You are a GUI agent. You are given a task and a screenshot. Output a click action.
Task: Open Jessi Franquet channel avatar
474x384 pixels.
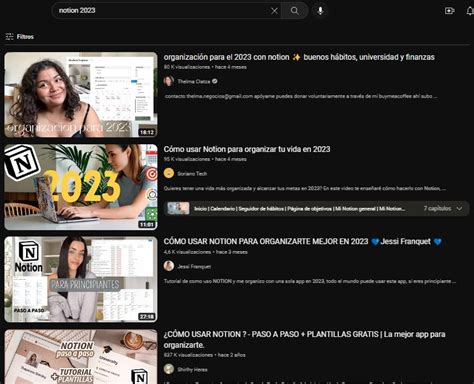pyautogui.click(x=169, y=266)
